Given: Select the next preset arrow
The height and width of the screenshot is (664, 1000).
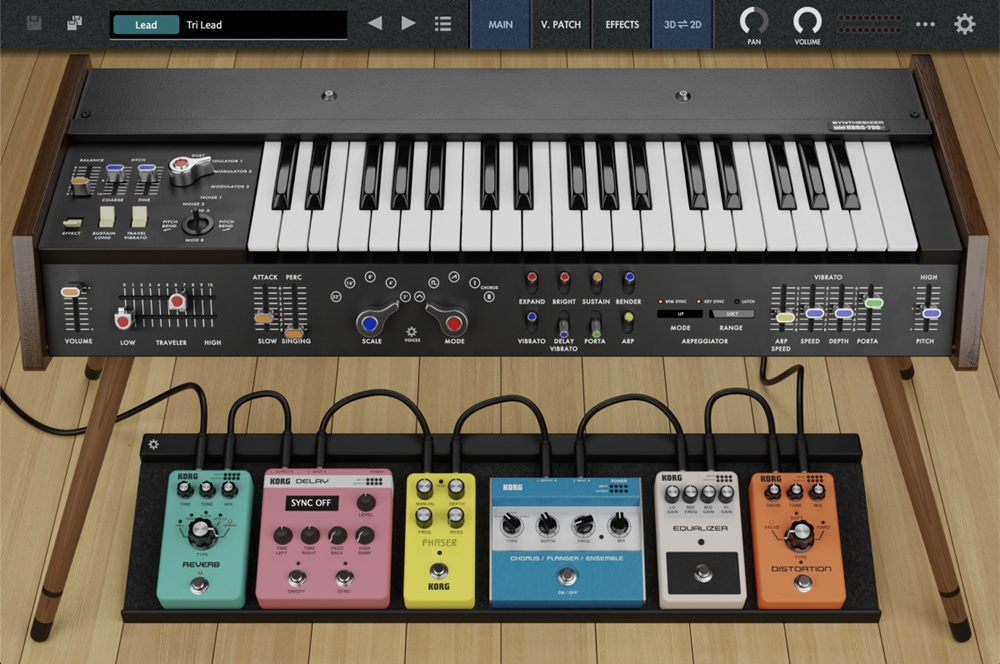Looking at the screenshot, I should pos(407,23).
